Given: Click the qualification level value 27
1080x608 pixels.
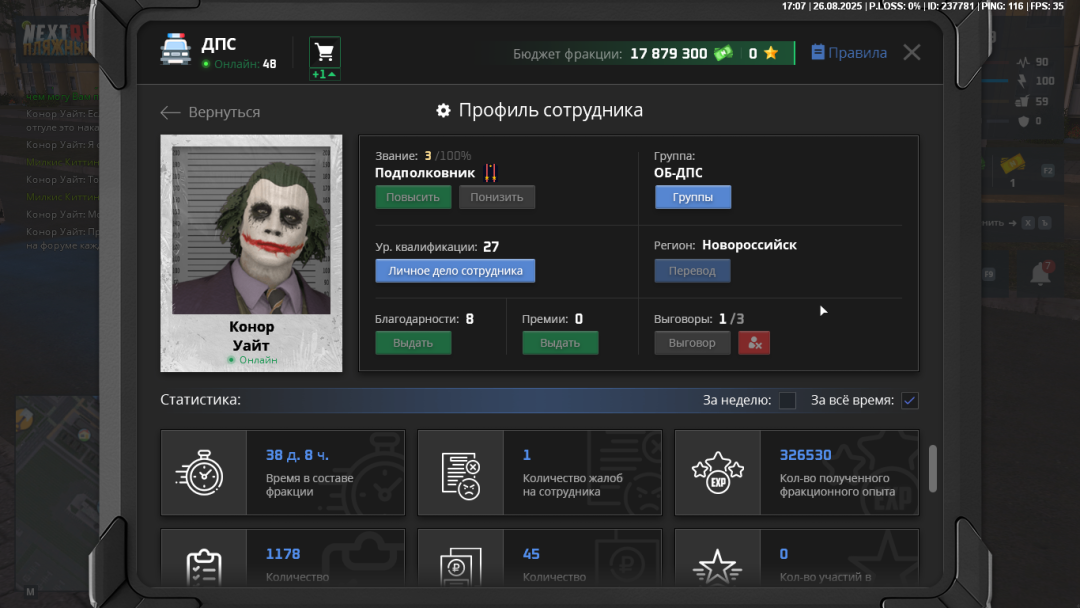Looking at the screenshot, I should pos(491,247).
